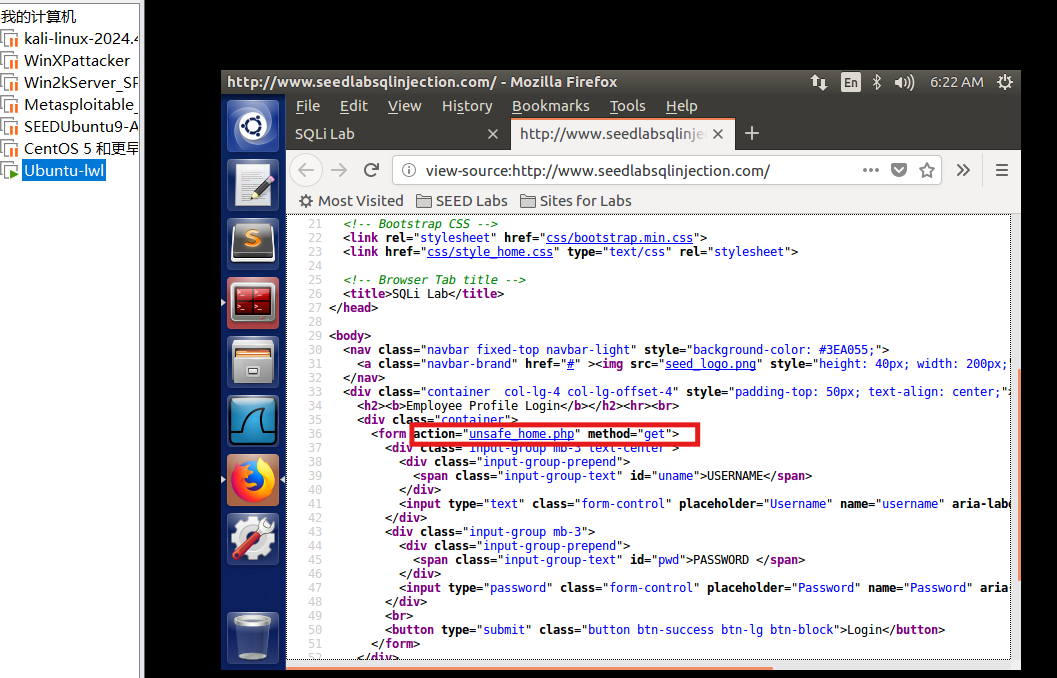
Task: Open the File menu
Action: pyautogui.click(x=307, y=106)
